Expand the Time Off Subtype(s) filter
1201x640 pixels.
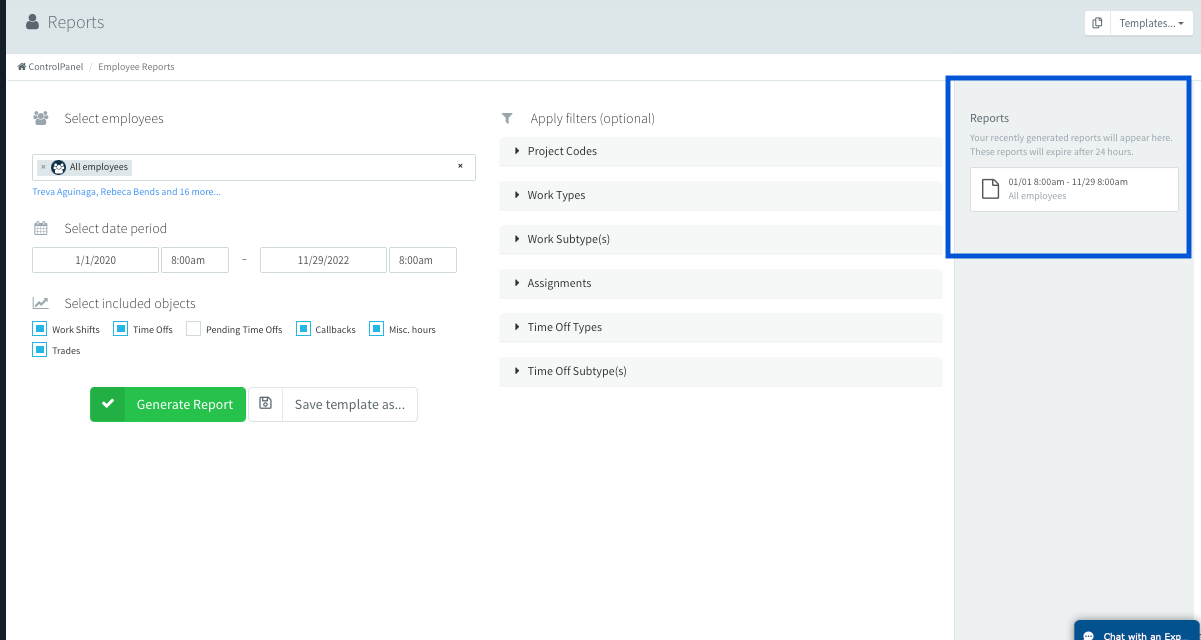tap(720, 371)
